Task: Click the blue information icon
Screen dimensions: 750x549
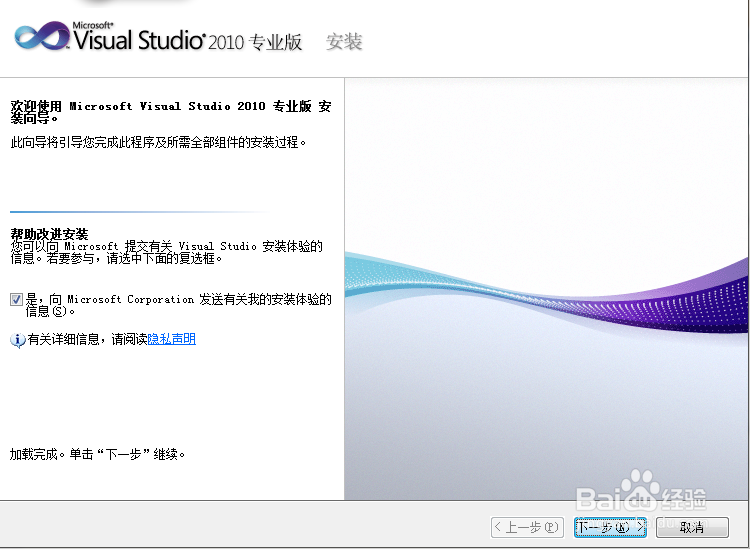Action: click(18, 340)
